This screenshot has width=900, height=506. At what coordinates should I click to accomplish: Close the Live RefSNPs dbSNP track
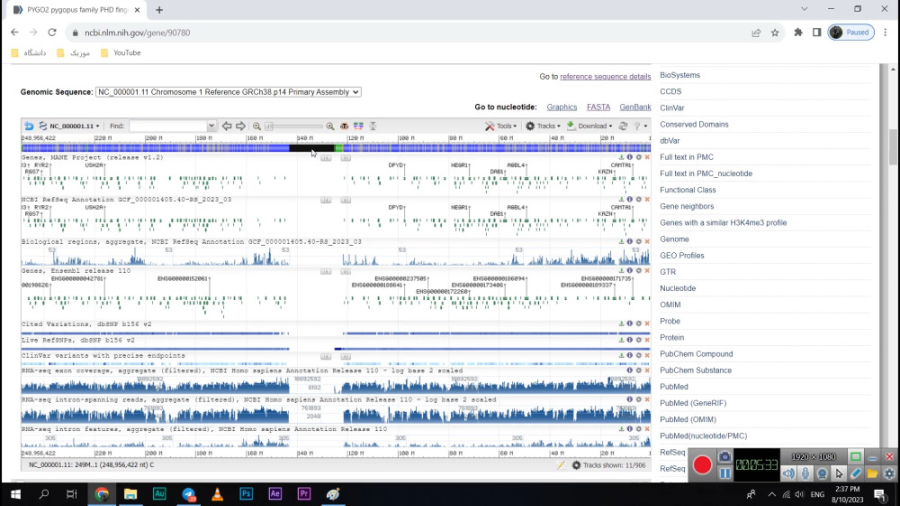pos(647,340)
